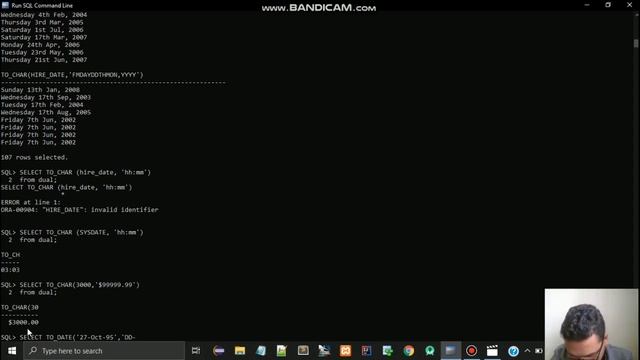Screen dimensions: 640x360
Task: Click the vertical scrollbar thumb
Action: 636,43
